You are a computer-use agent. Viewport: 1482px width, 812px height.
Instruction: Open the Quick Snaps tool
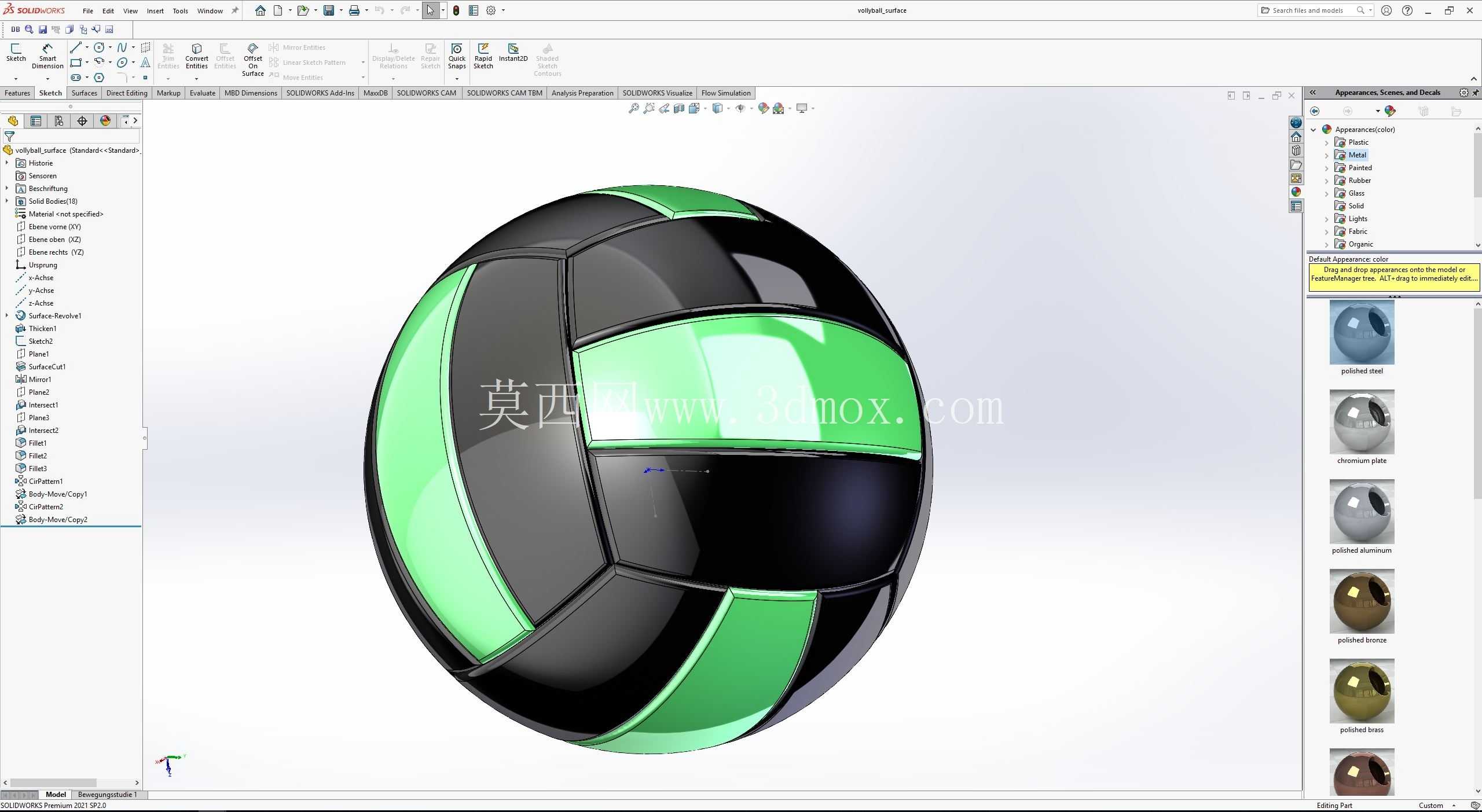(457, 56)
